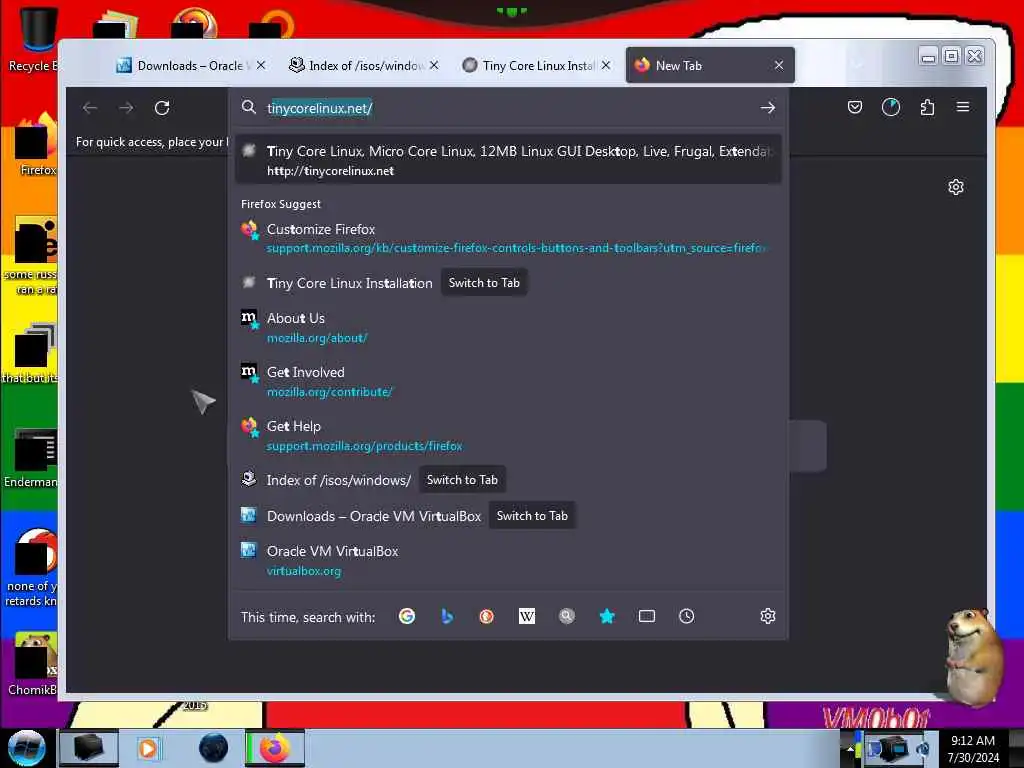Image resolution: width=1024 pixels, height=768 pixels.
Task: Show hidden tray icons arrow
Action: click(x=850, y=749)
